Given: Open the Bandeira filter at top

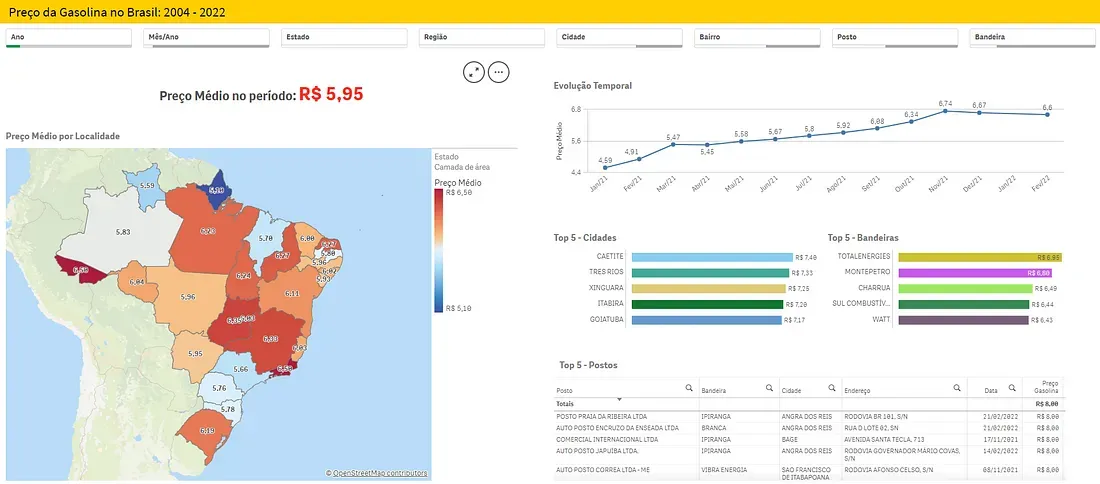Looking at the screenshot, I should click(1033, 37).
